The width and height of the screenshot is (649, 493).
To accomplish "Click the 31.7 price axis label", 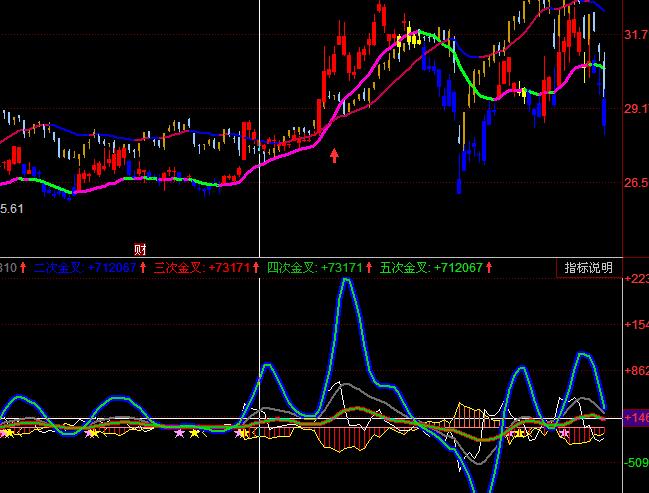I will pos(635,35).
